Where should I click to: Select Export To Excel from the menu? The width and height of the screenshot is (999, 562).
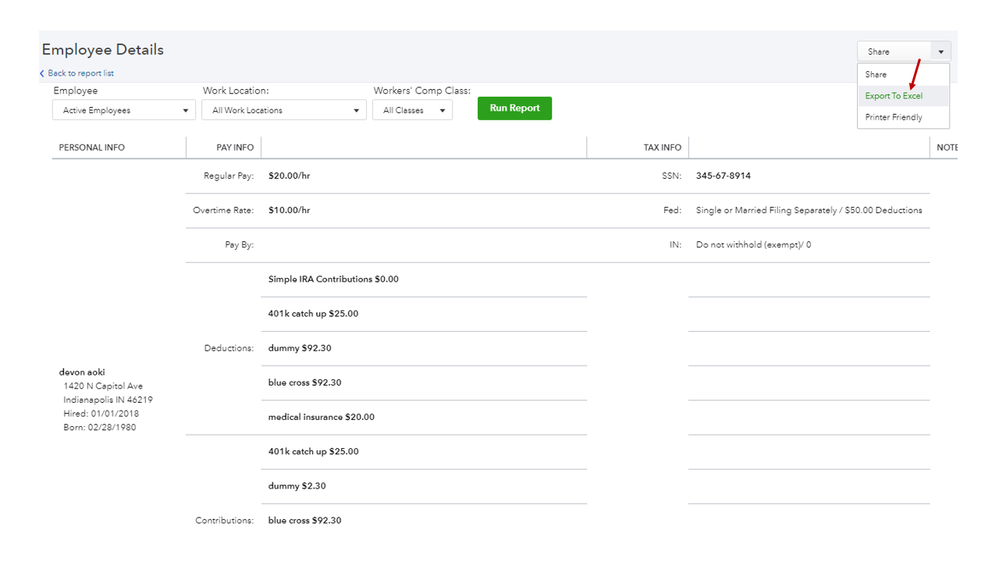coord(893,96)
